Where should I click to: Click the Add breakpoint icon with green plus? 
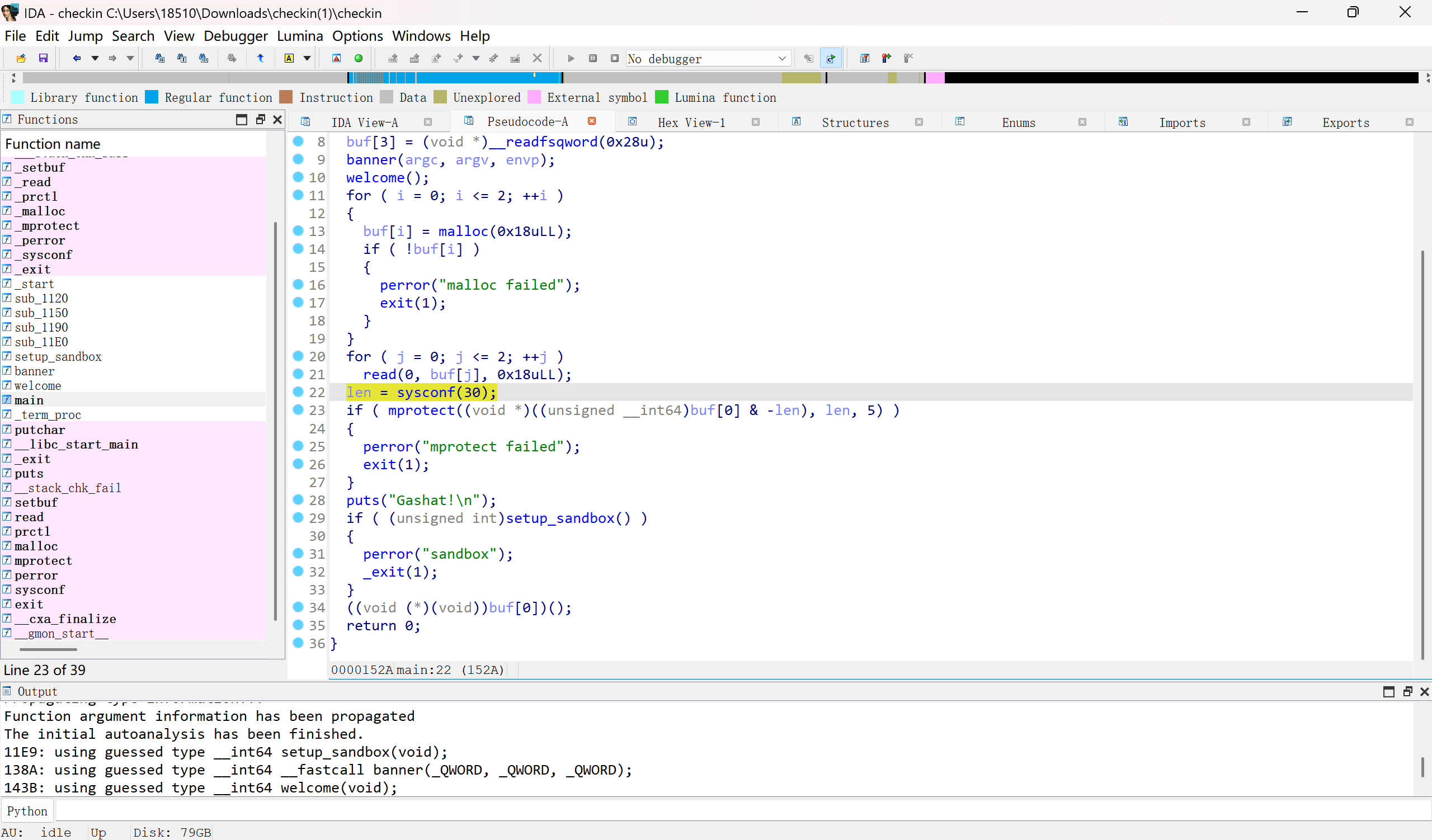coord(887,58)
